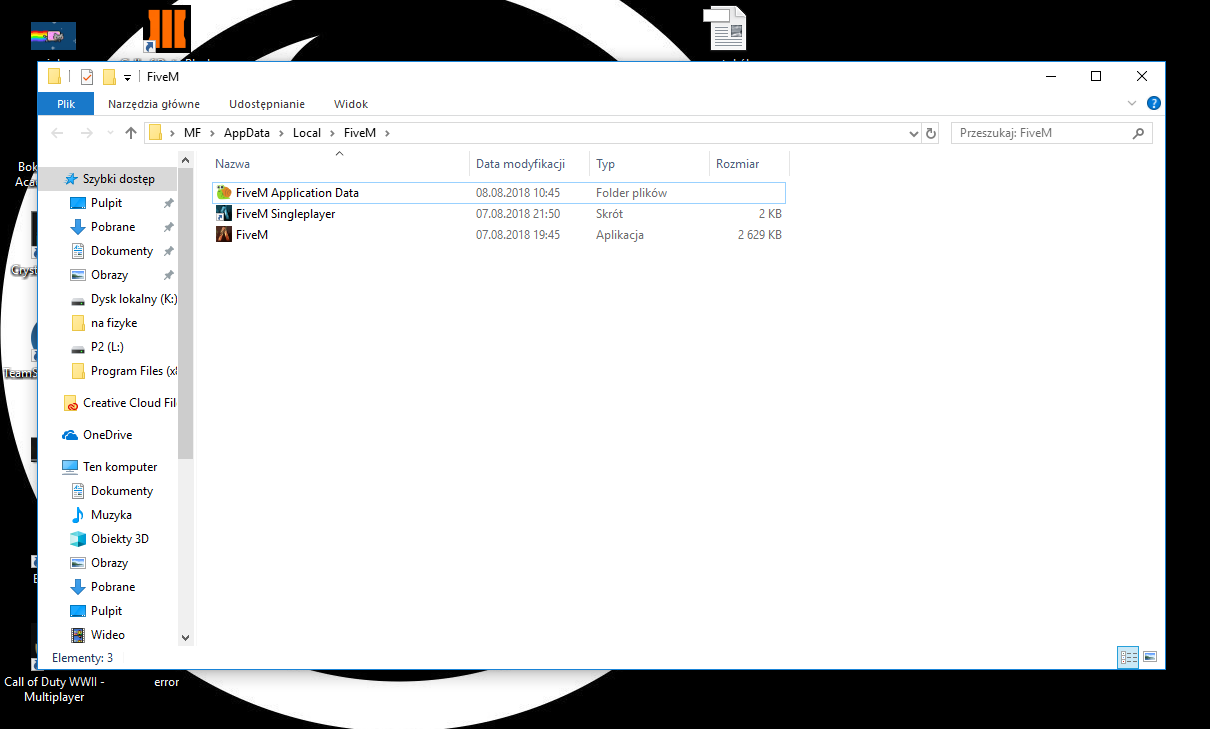1210x729 pixels.
Task: Switch to the Widok tab
Action: click(x=351, y=104)
